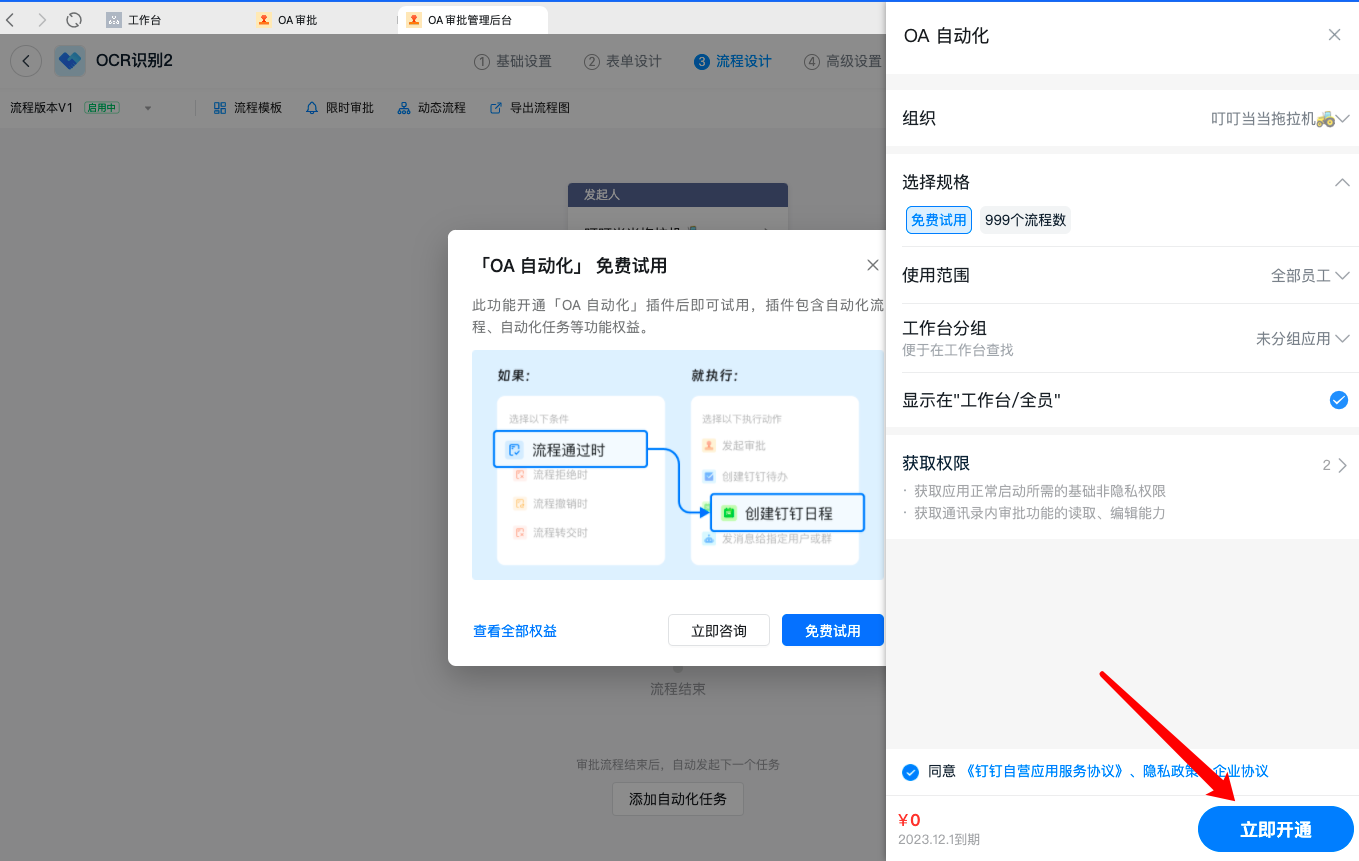Open the 查看全部权益 link
The height and width of the screenshot is (861, 1359).
(515, 631)
